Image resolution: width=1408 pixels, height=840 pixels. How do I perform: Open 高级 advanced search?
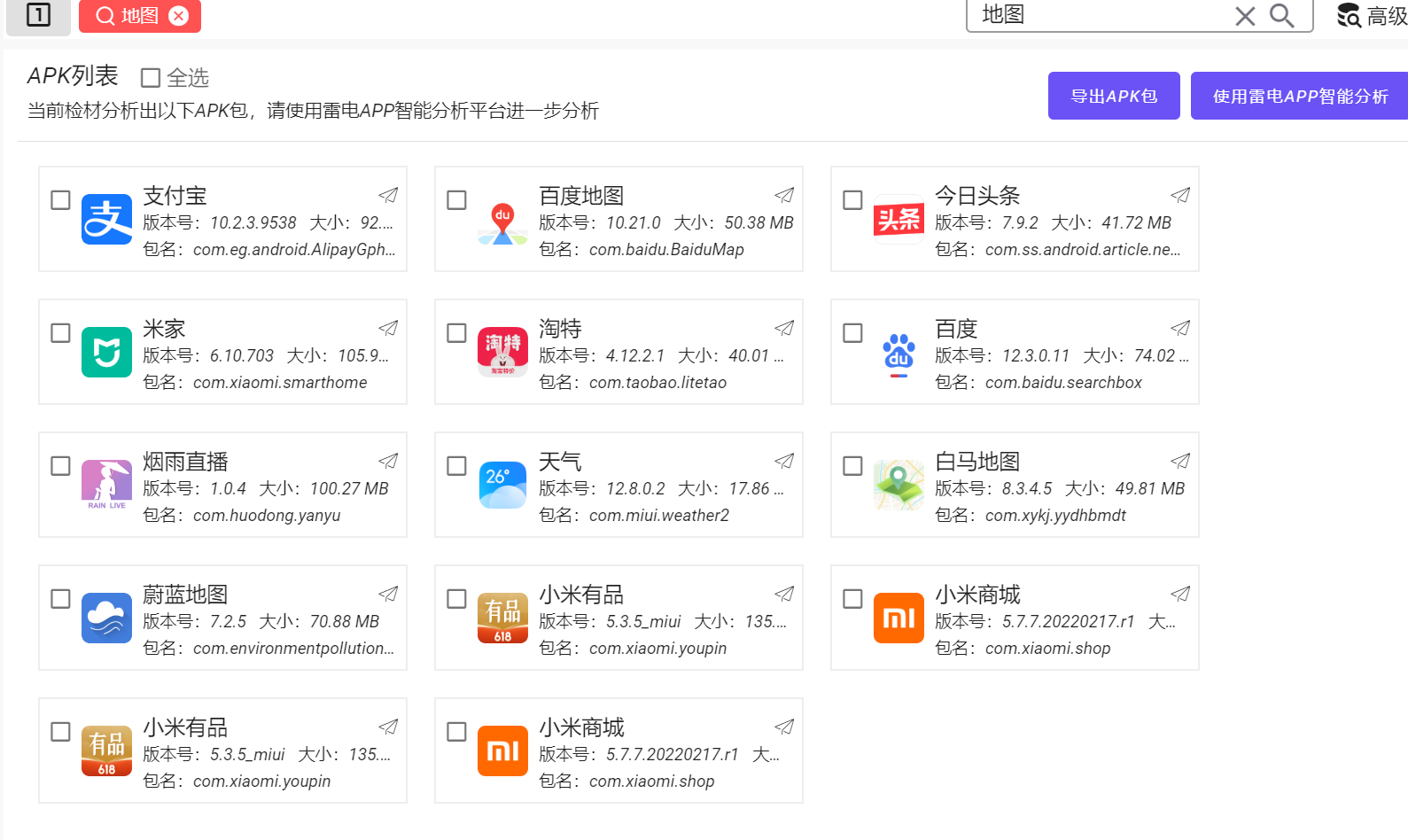coord(1372,15)
